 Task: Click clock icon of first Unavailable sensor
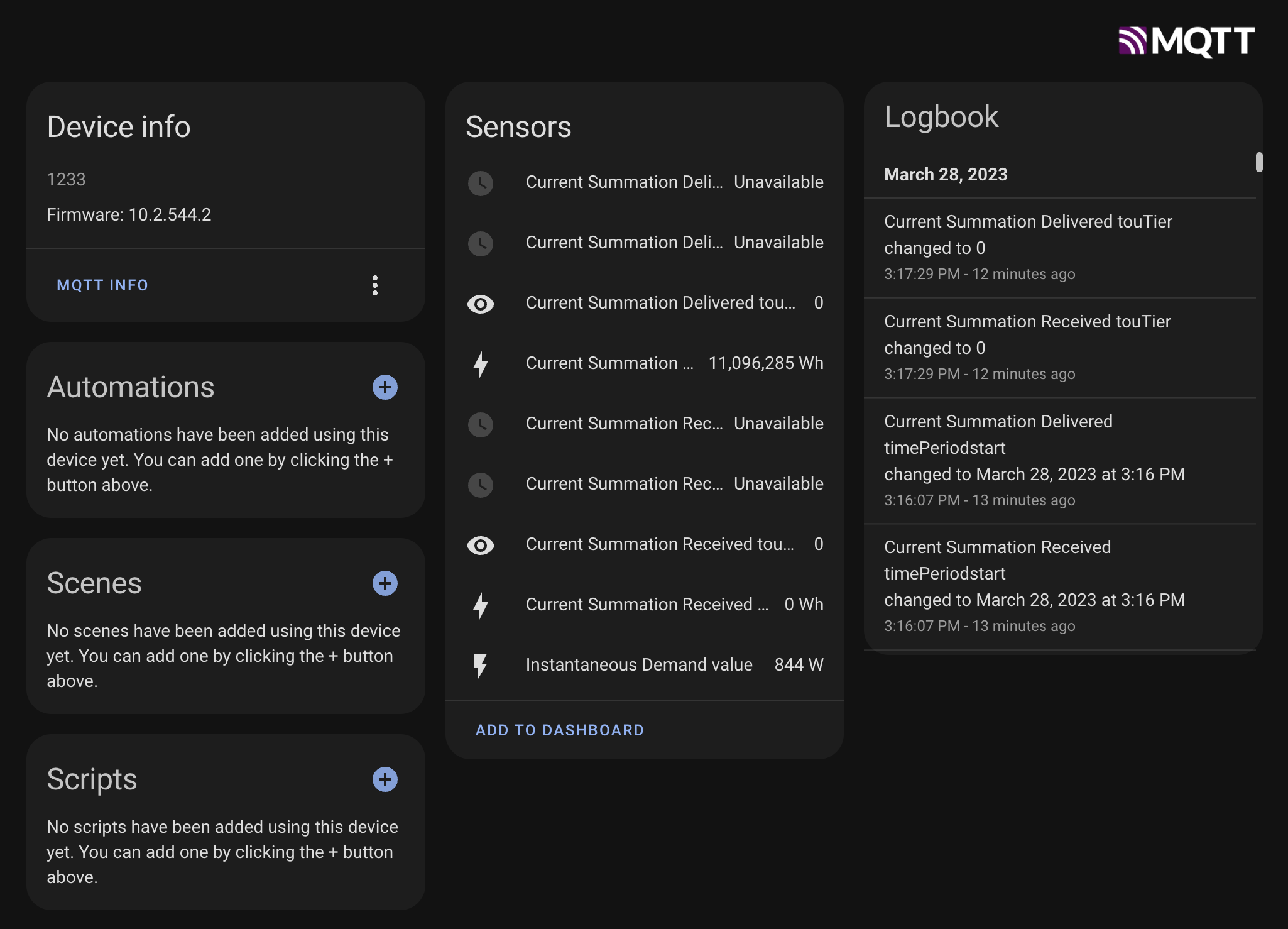[x=481, y=184]
